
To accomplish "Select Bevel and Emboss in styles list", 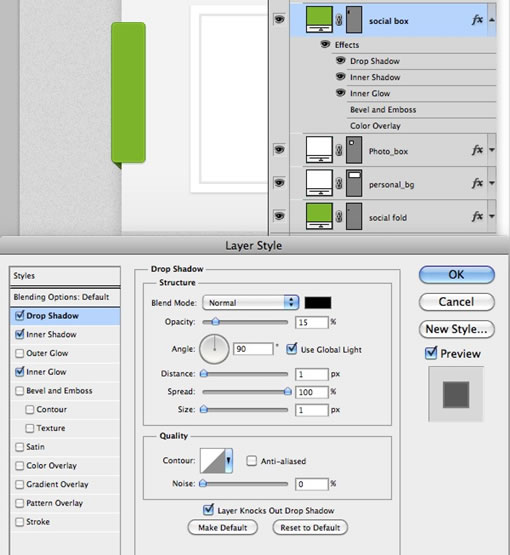I will click(x=59, y=391).
